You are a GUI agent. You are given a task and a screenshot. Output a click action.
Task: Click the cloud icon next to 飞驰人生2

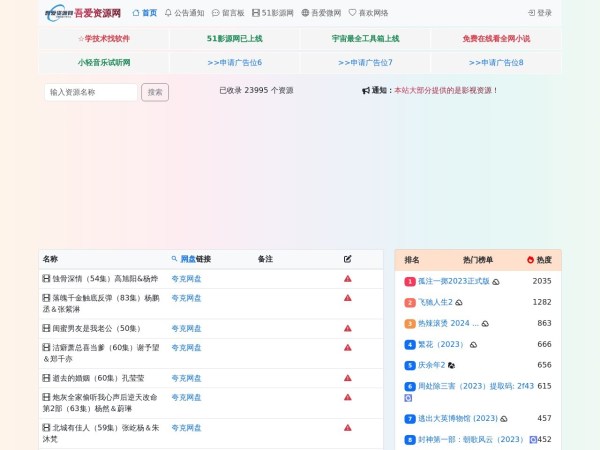(x=459, y=302)
